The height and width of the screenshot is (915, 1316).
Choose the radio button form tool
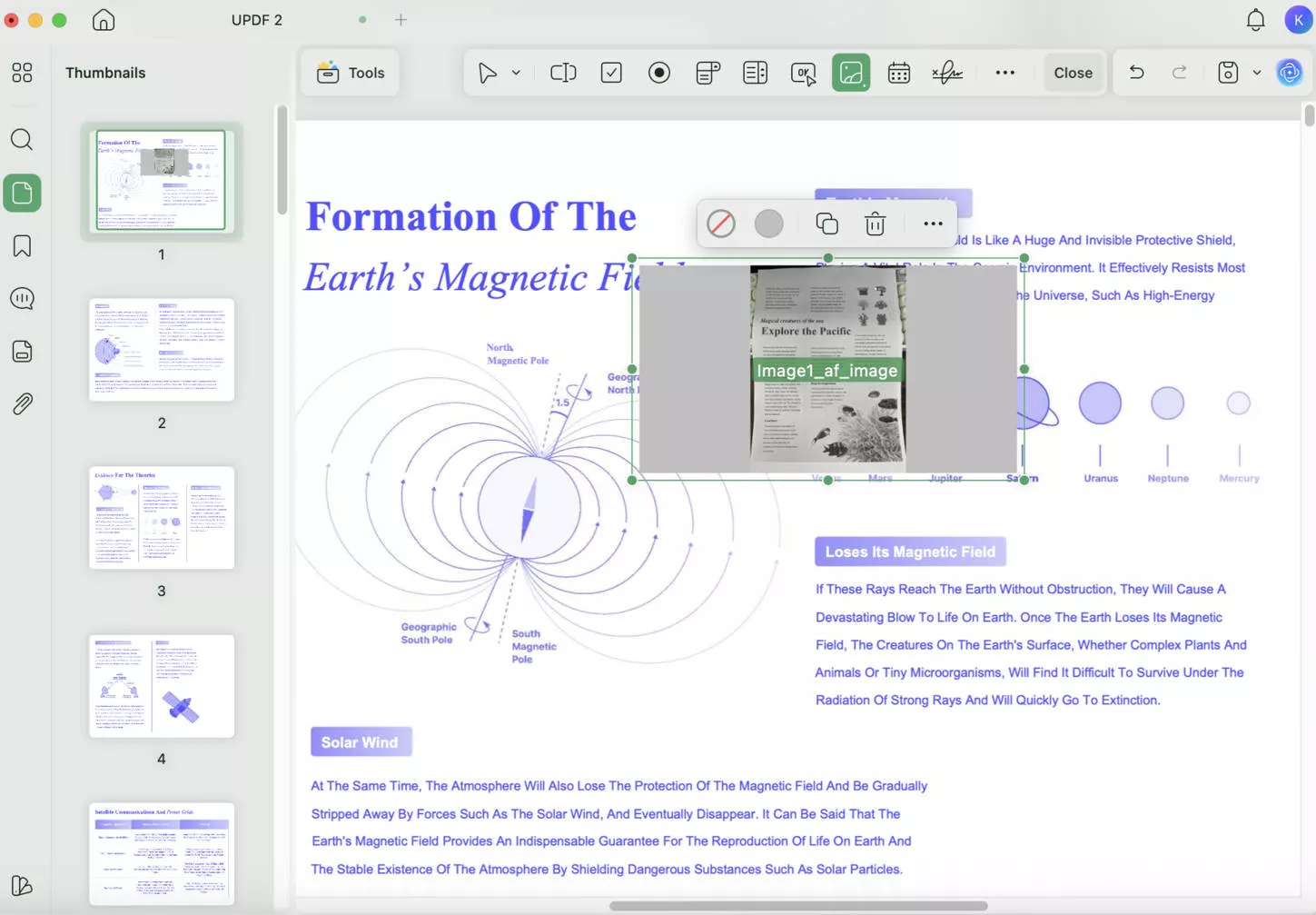[659, 73]
